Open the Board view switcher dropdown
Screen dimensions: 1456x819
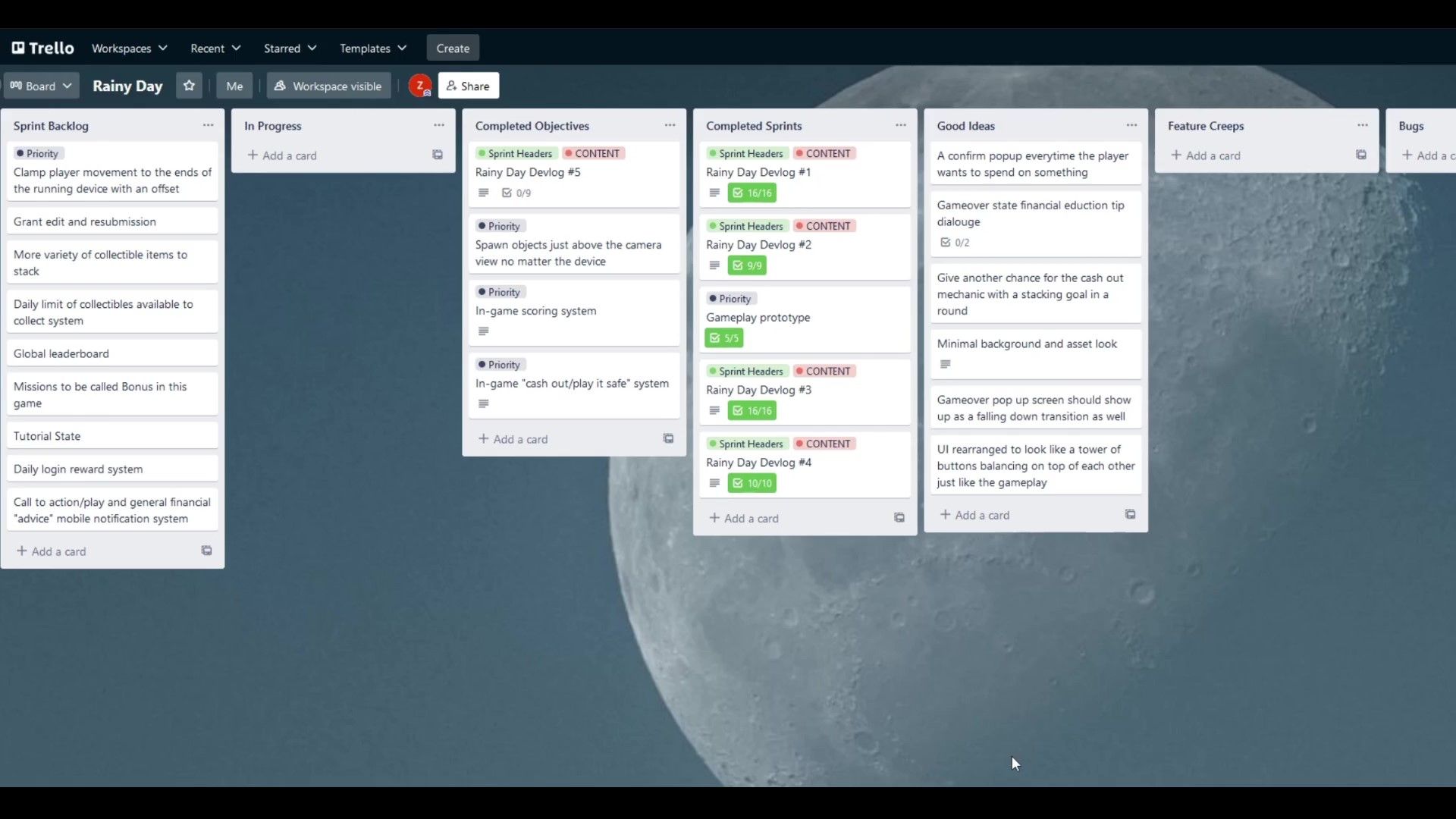41,86
